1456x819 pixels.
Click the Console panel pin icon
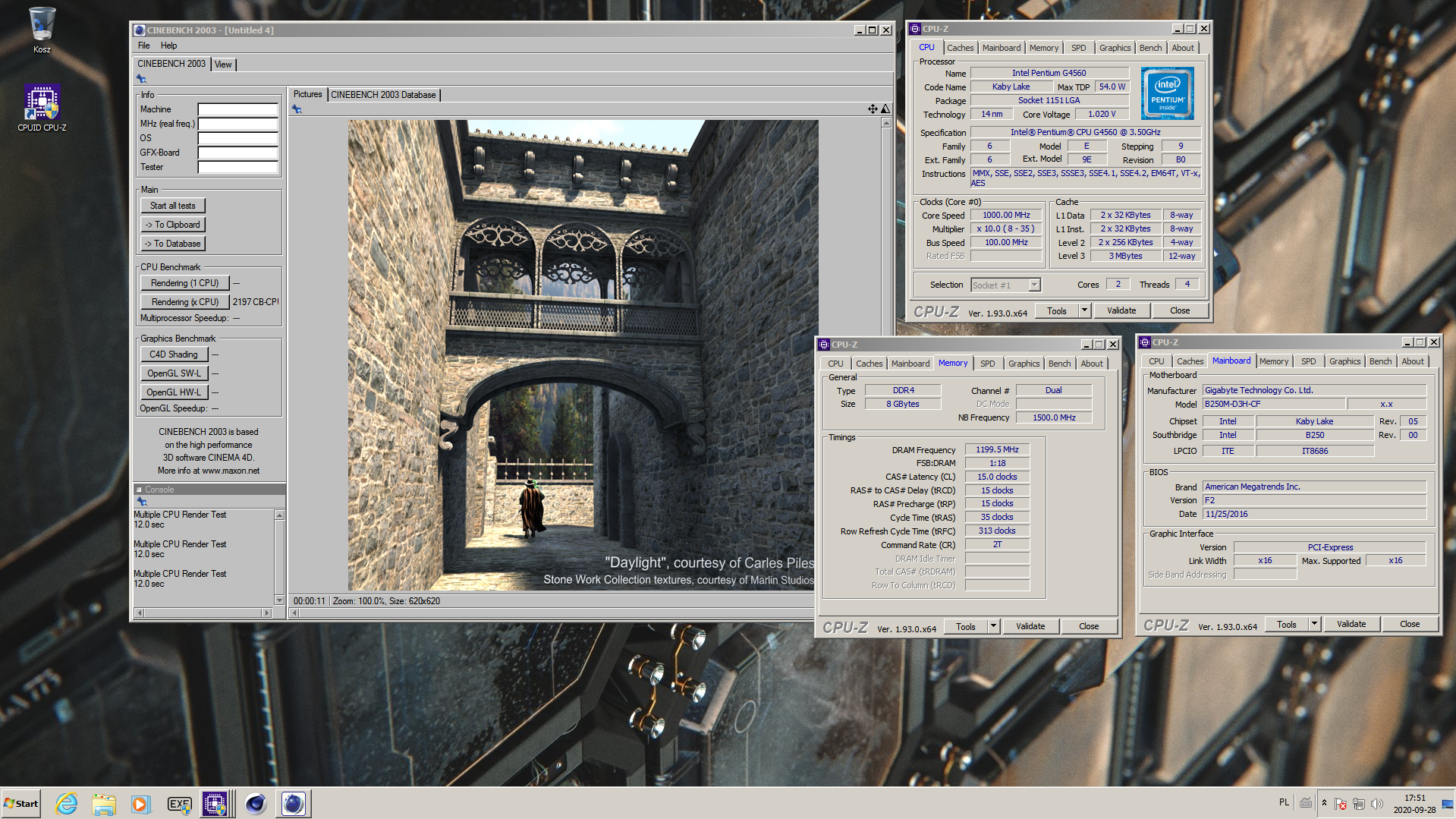pyautogui.click(x=141, y=502)
